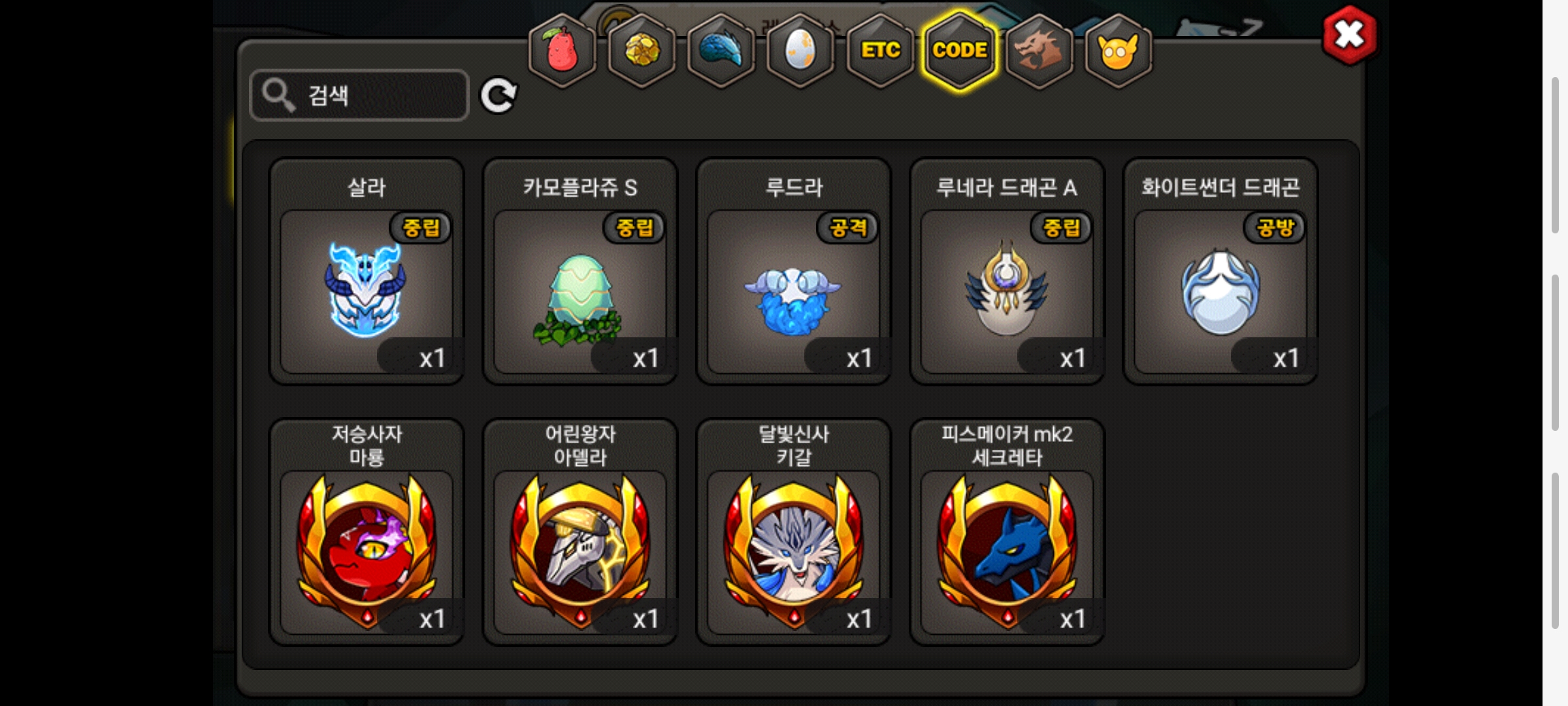Click the 검색 search input field
The image size is (1568, 706).
pos(359,95)
